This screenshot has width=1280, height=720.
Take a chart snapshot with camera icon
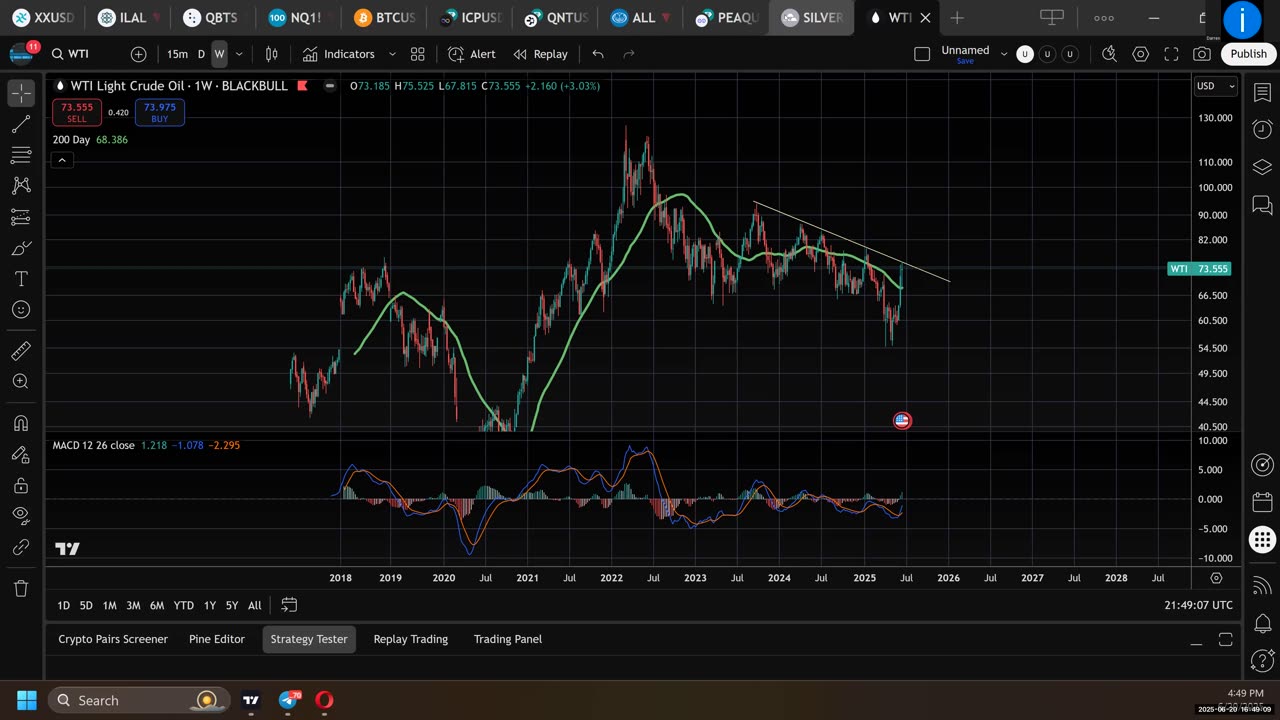pyautogui.click(x=1202, y=54)
